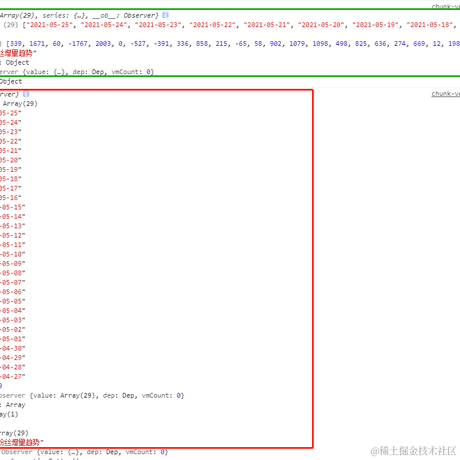This screenshot has width=460, height=460.
Task: Click the info icon beside 'rver}'
Action: pyautogui.click(x=26, y=94)
